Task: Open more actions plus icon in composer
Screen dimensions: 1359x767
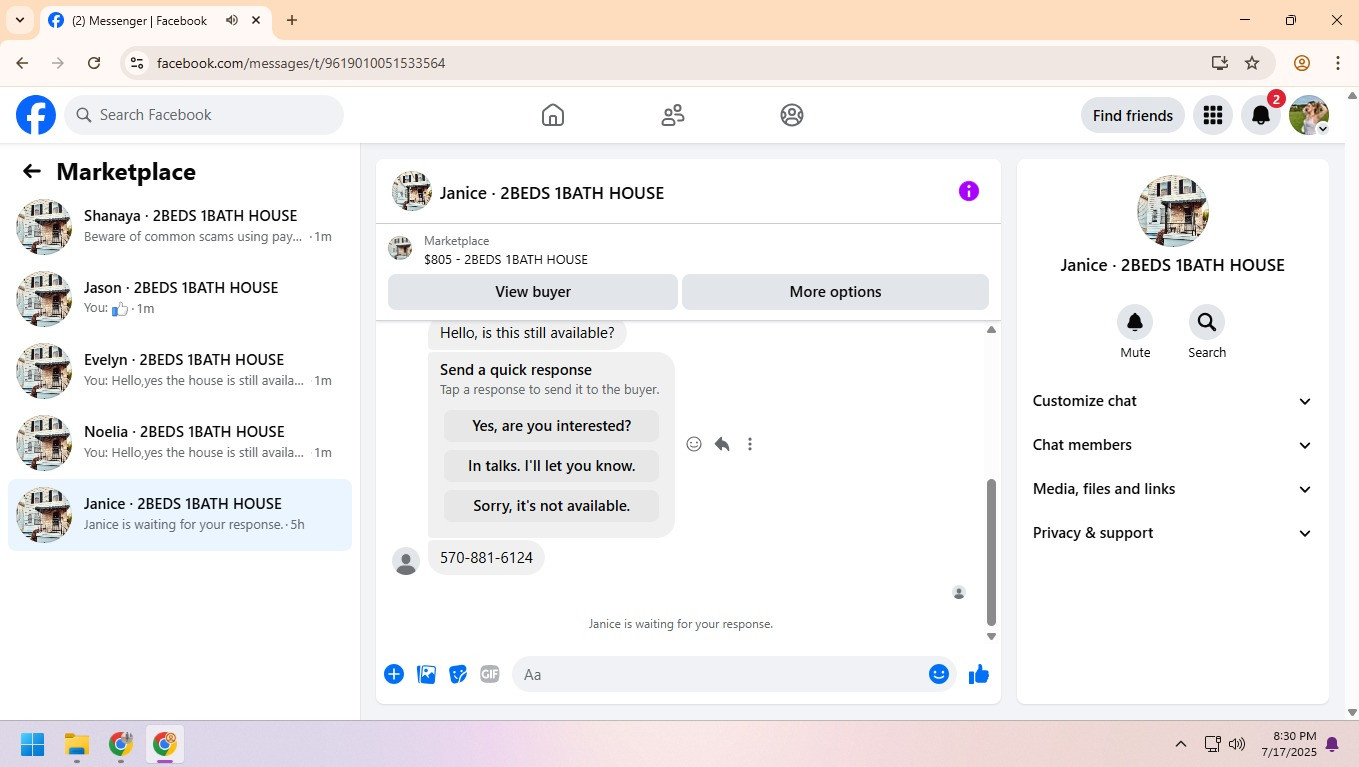Action: [394, 674]
